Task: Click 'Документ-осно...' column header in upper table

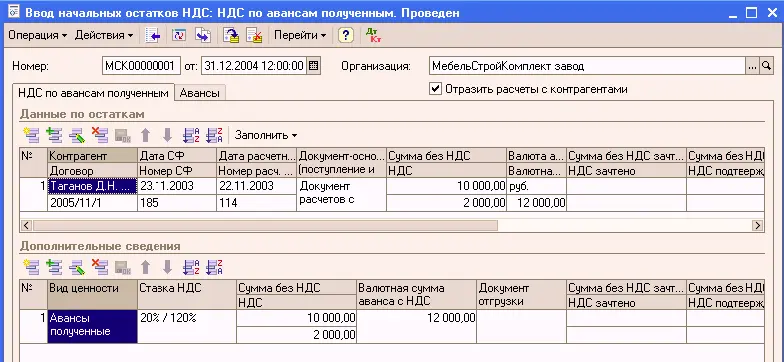Action: click(x=342, y=156)
